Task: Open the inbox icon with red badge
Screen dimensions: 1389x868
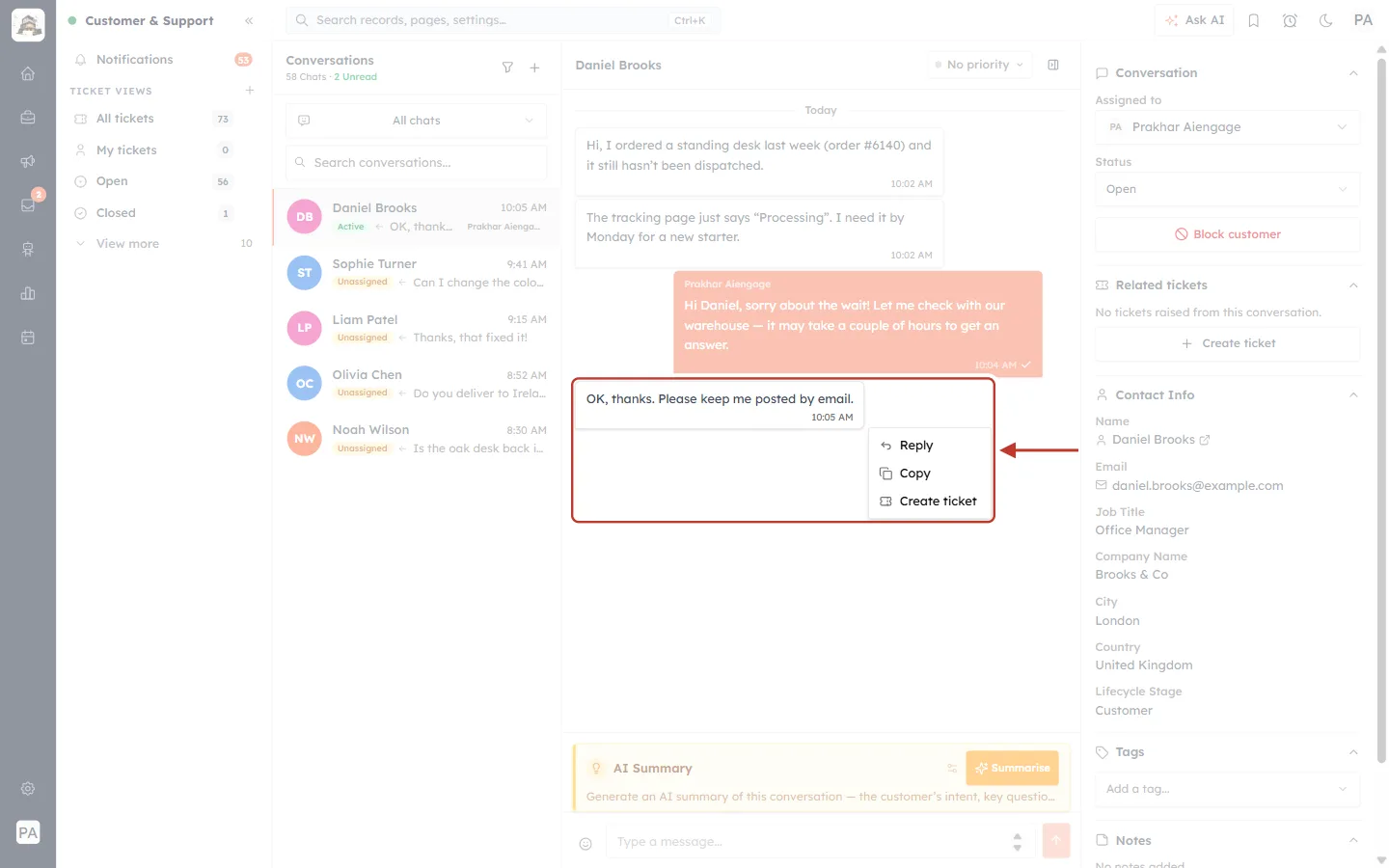Action: click(x=28, y=204)
